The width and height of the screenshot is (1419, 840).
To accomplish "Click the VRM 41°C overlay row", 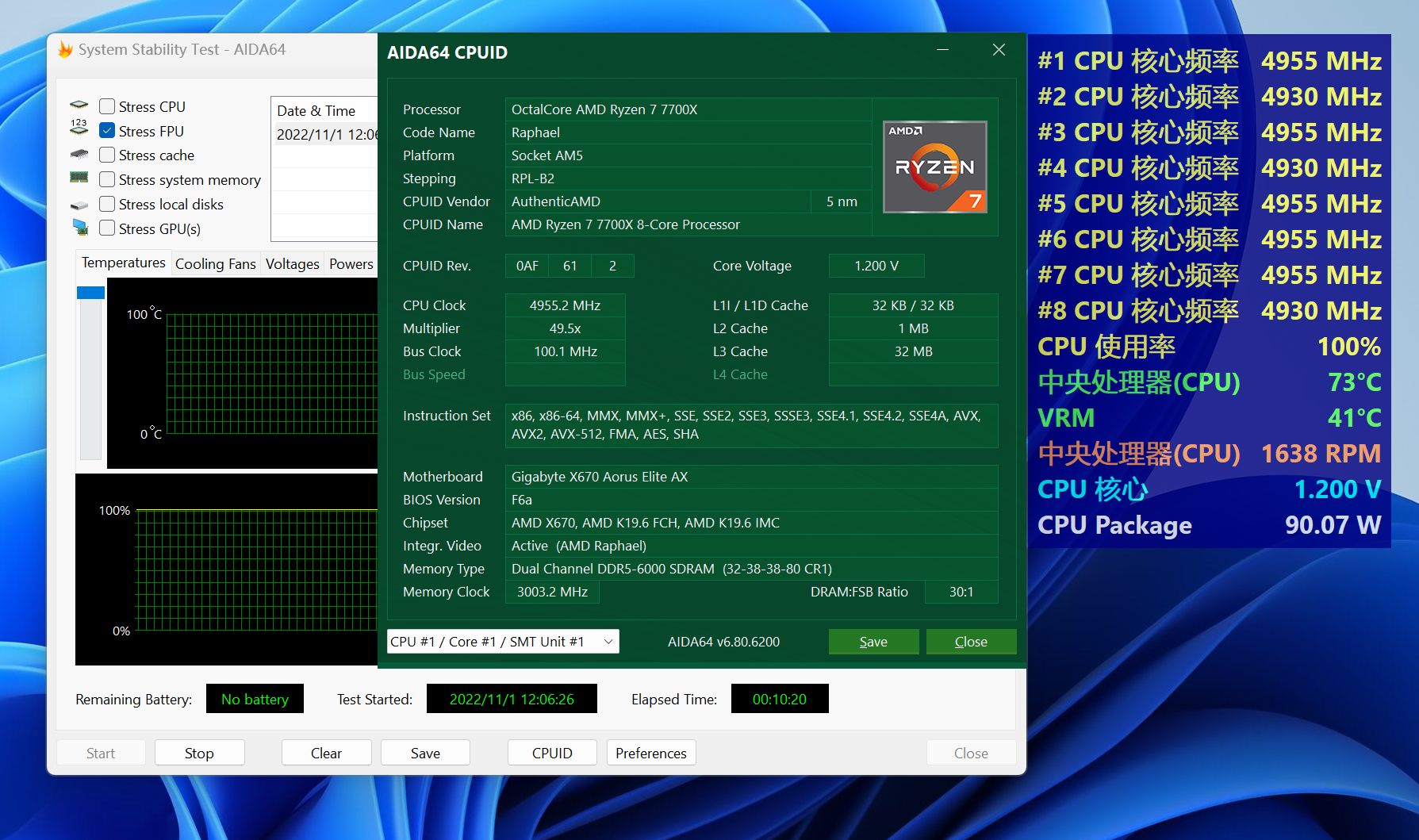I will click(x=1210, y=418).
